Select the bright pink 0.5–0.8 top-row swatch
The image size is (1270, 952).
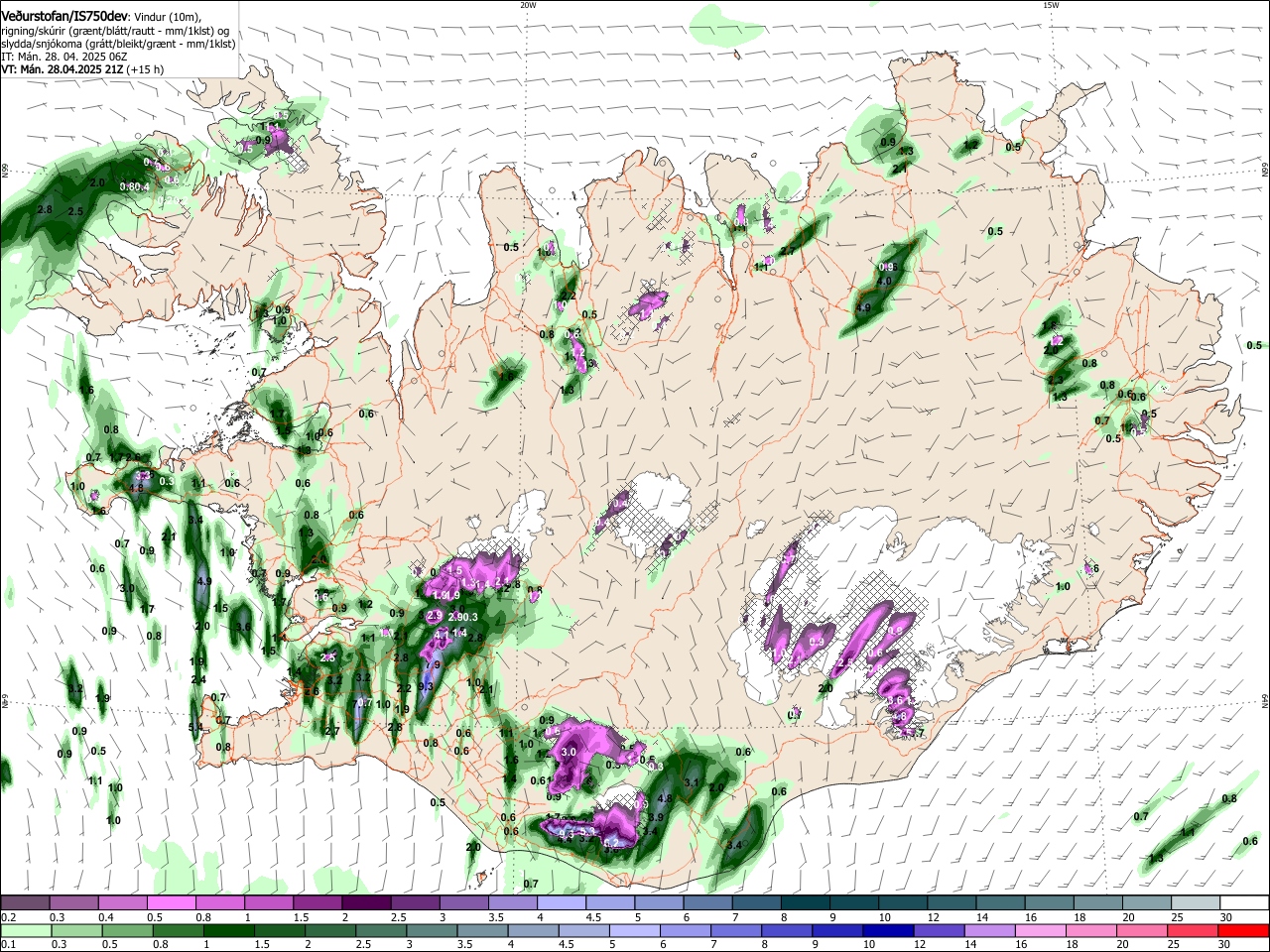(171, 902)
